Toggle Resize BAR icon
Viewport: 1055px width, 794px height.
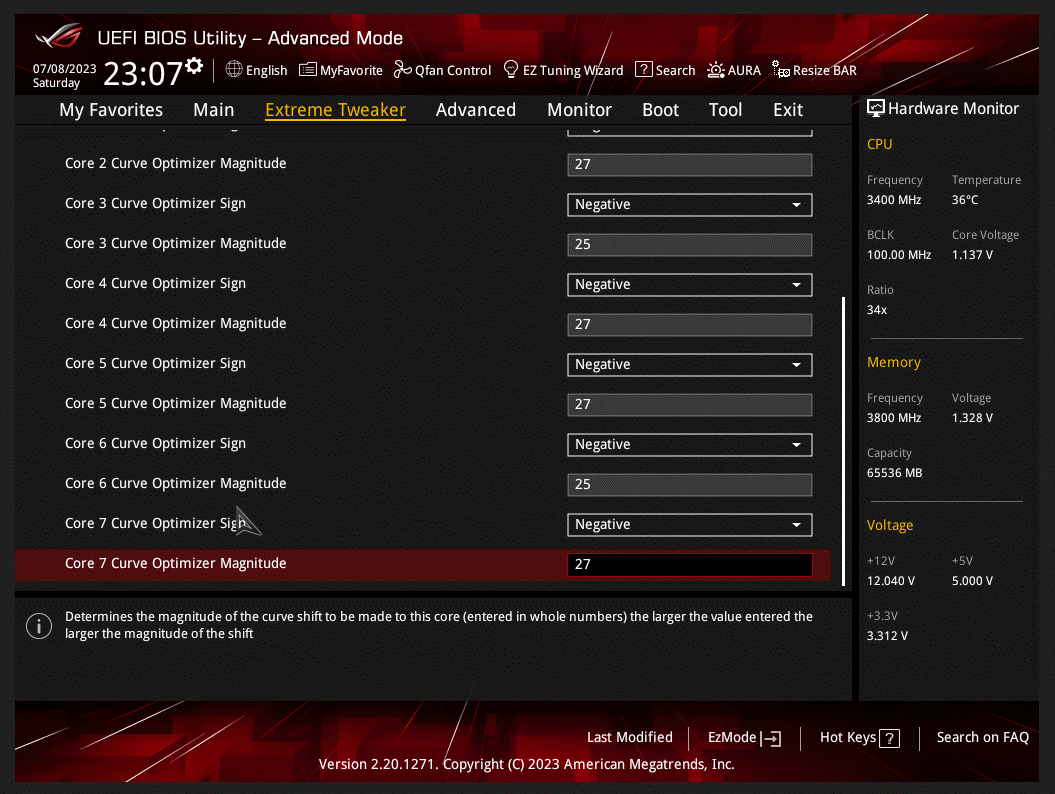pos(780,69)
